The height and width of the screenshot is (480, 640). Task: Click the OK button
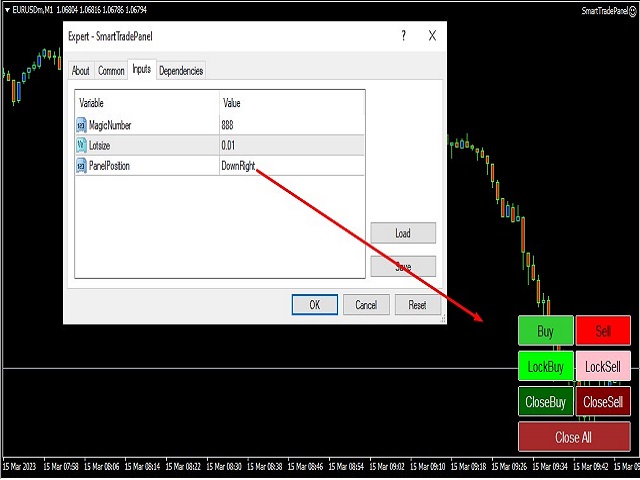(315, 304)
